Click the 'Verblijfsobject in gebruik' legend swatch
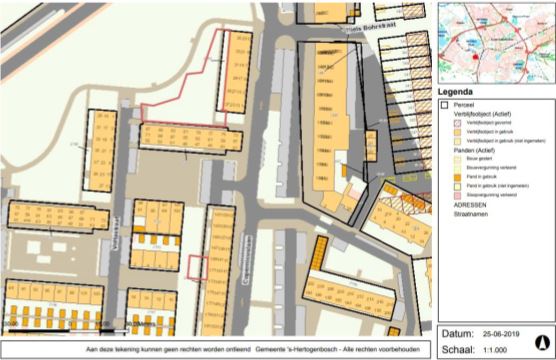 coord(457,132)
